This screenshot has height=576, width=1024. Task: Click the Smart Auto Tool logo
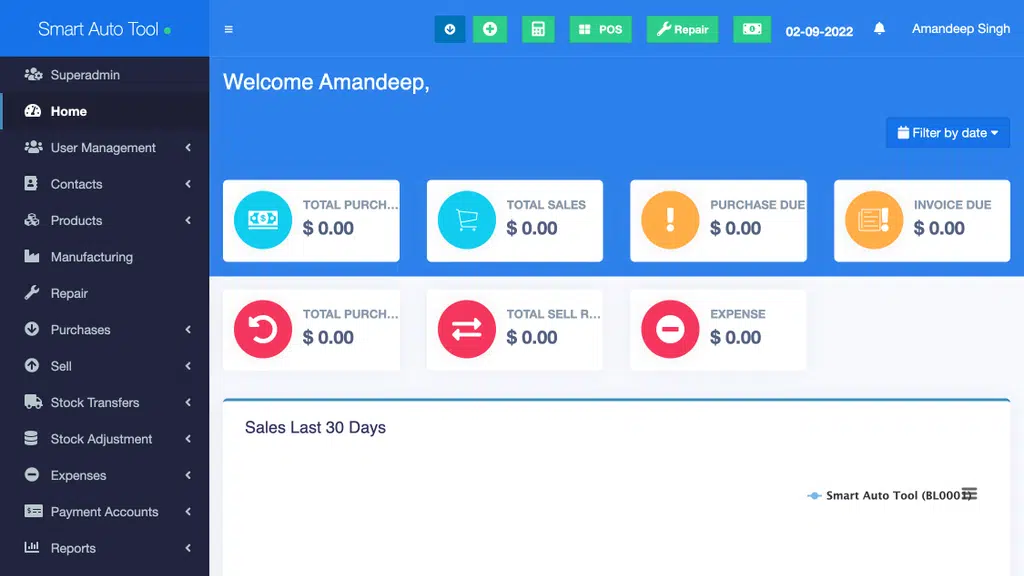click(x=104, y=29)
